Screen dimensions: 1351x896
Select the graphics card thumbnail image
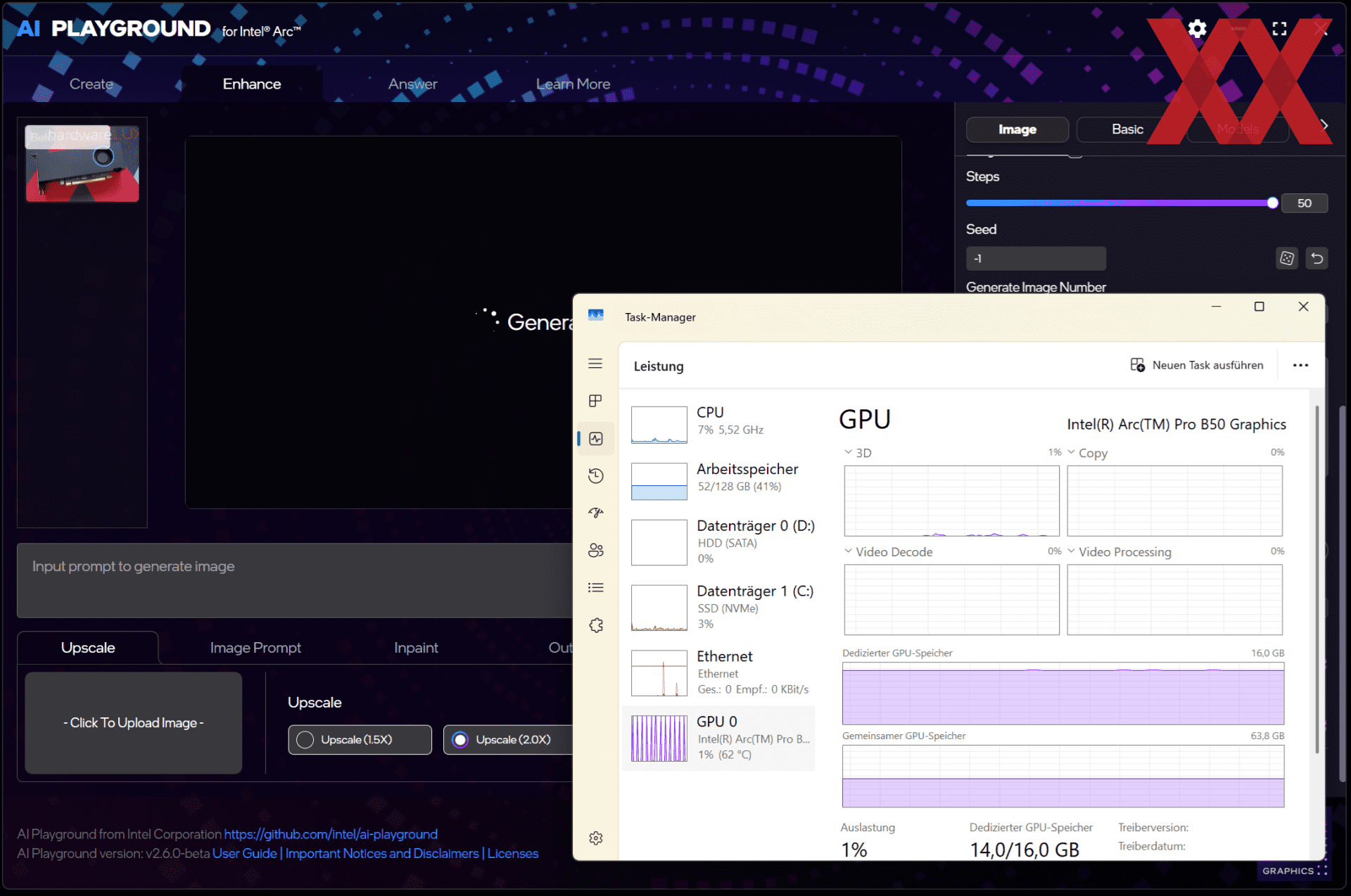click(82, 164)
